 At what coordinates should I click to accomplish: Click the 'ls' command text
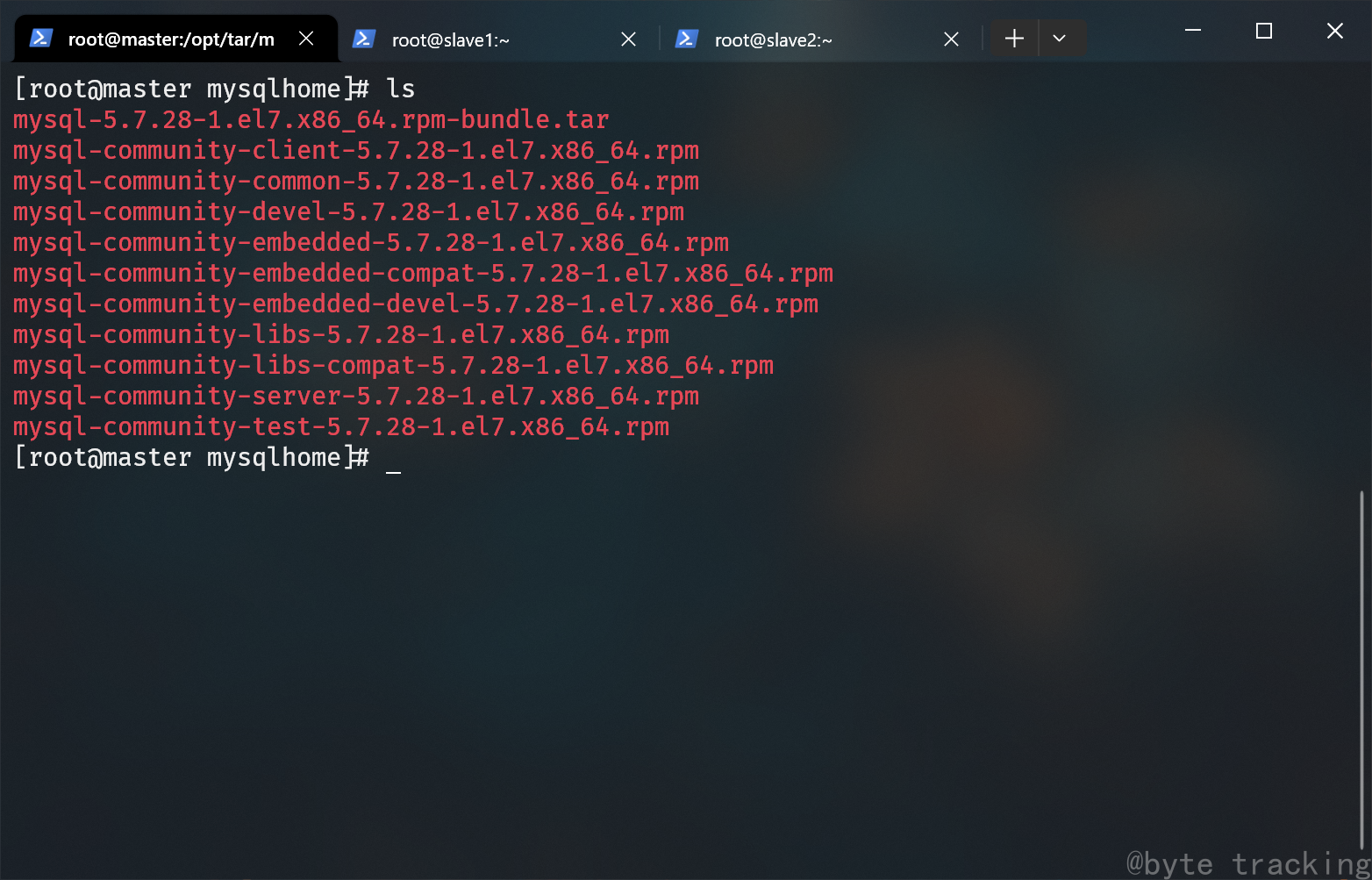(401, 89)
